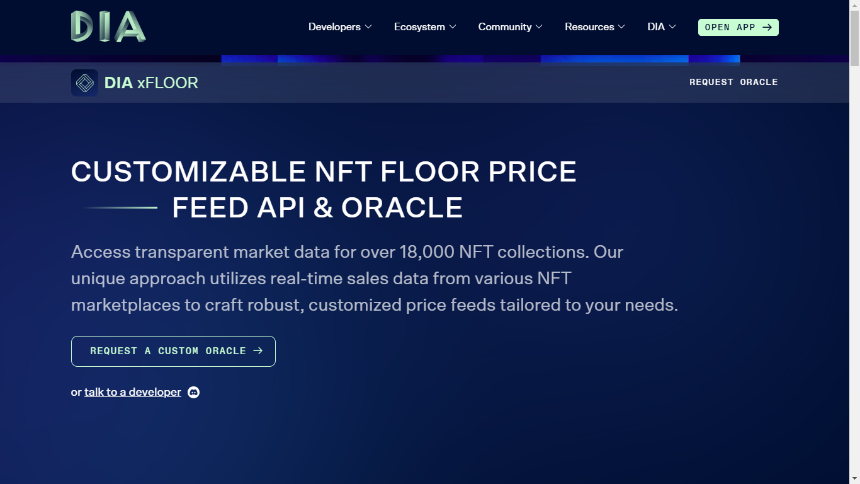Screen dimensions: 860x484
Task: Expand the Ecosystem dropdown chevron
Action: pos(452,27)
